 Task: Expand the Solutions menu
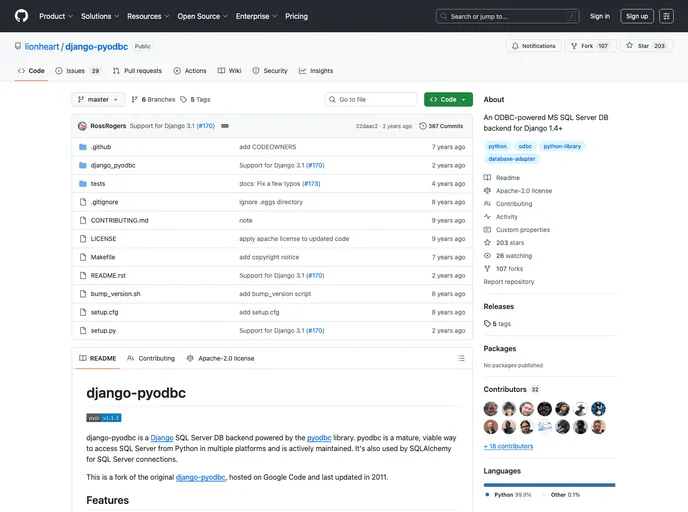[100, 16]
